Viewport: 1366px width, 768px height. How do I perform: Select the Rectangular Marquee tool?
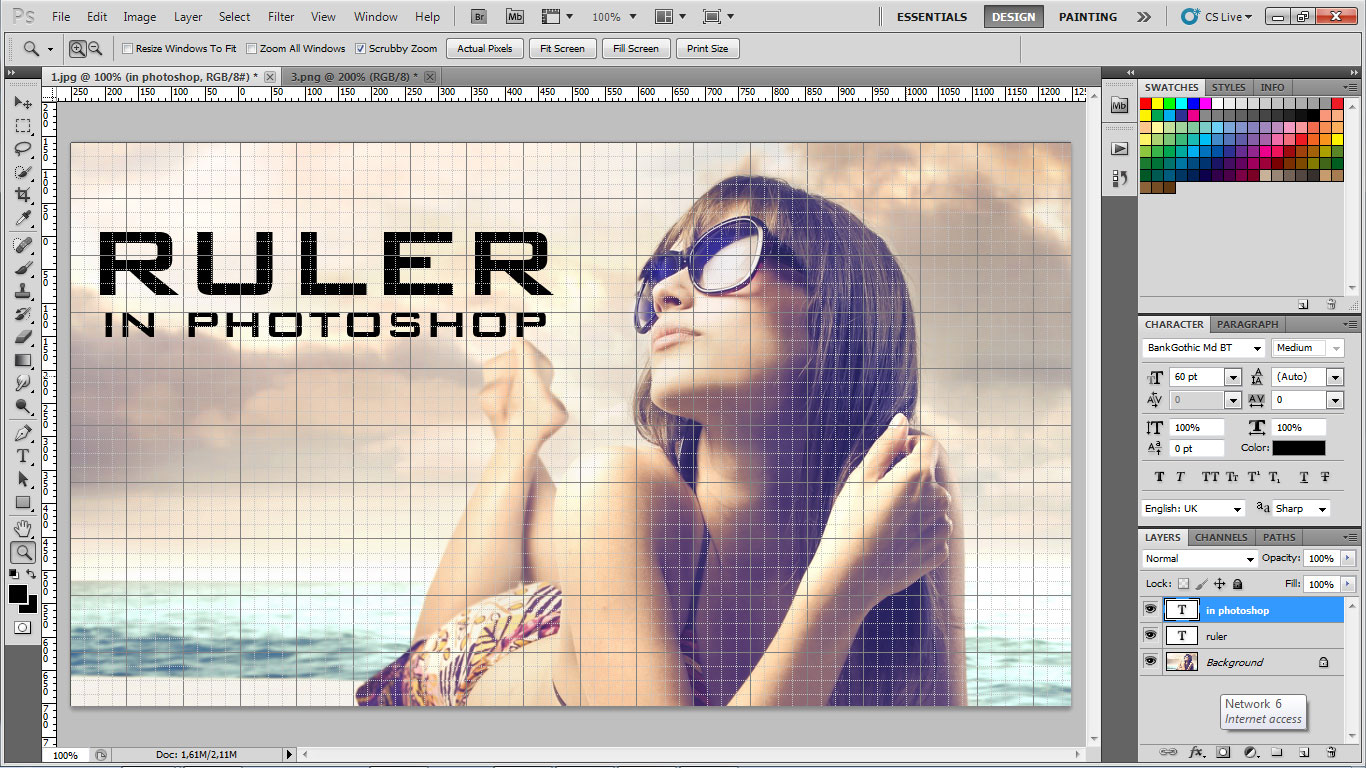click(x=22, y=126)
